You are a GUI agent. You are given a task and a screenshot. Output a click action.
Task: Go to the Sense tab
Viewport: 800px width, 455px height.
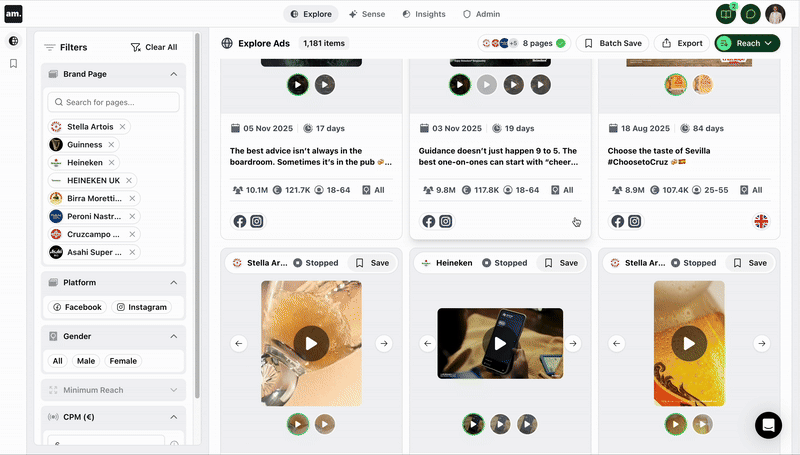367,14
